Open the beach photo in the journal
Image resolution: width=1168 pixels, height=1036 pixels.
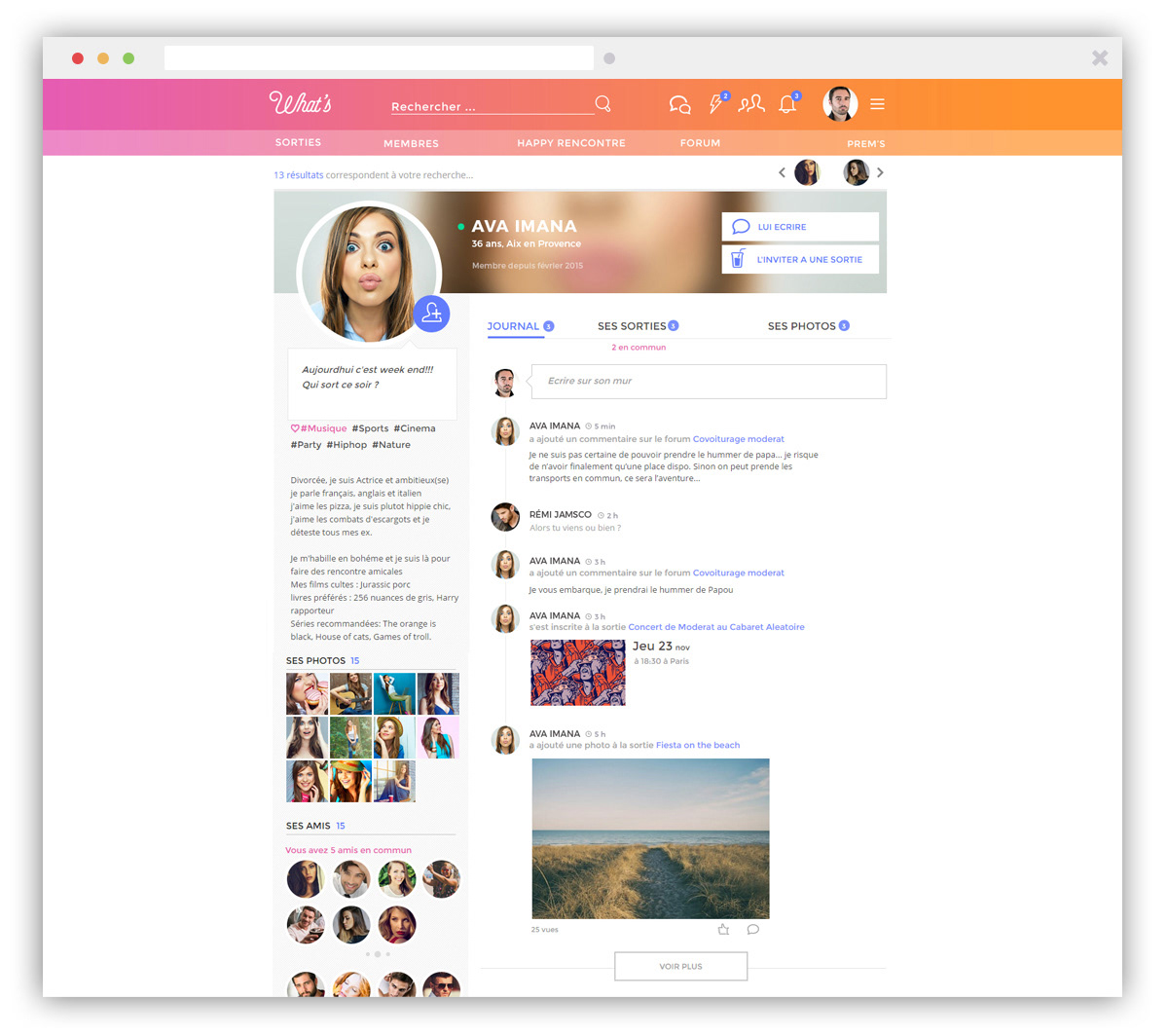pyautogui.click(x=650, y=838)
